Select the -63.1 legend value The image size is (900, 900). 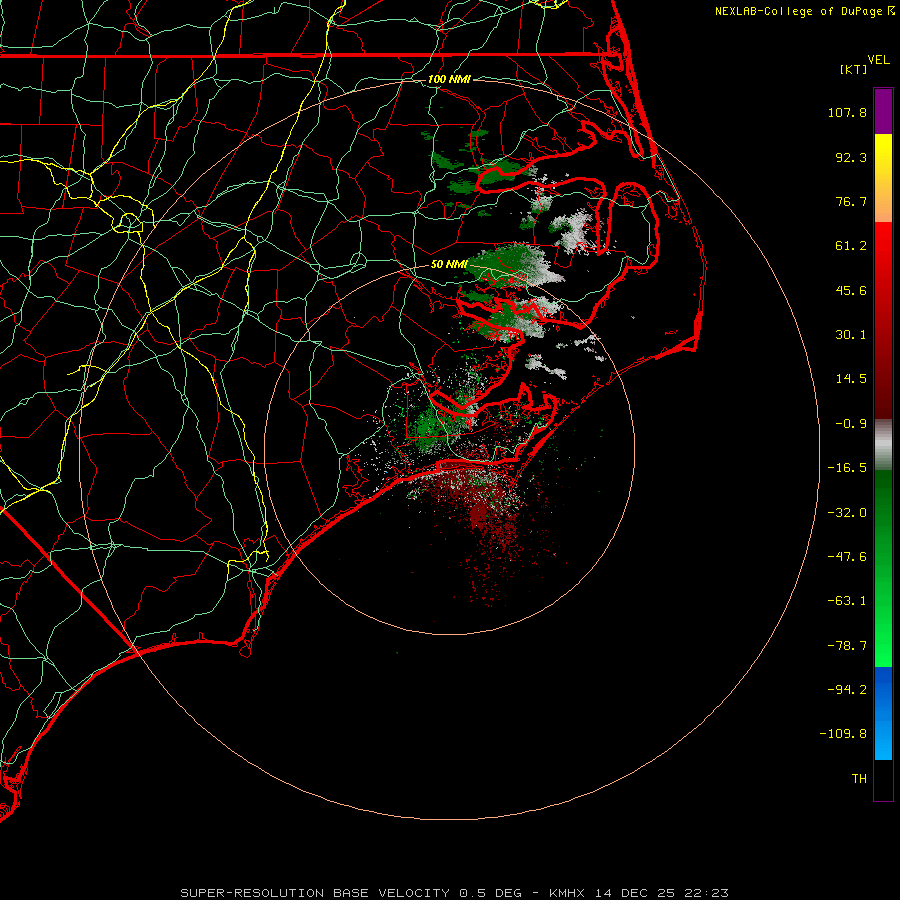click(847, 601)
